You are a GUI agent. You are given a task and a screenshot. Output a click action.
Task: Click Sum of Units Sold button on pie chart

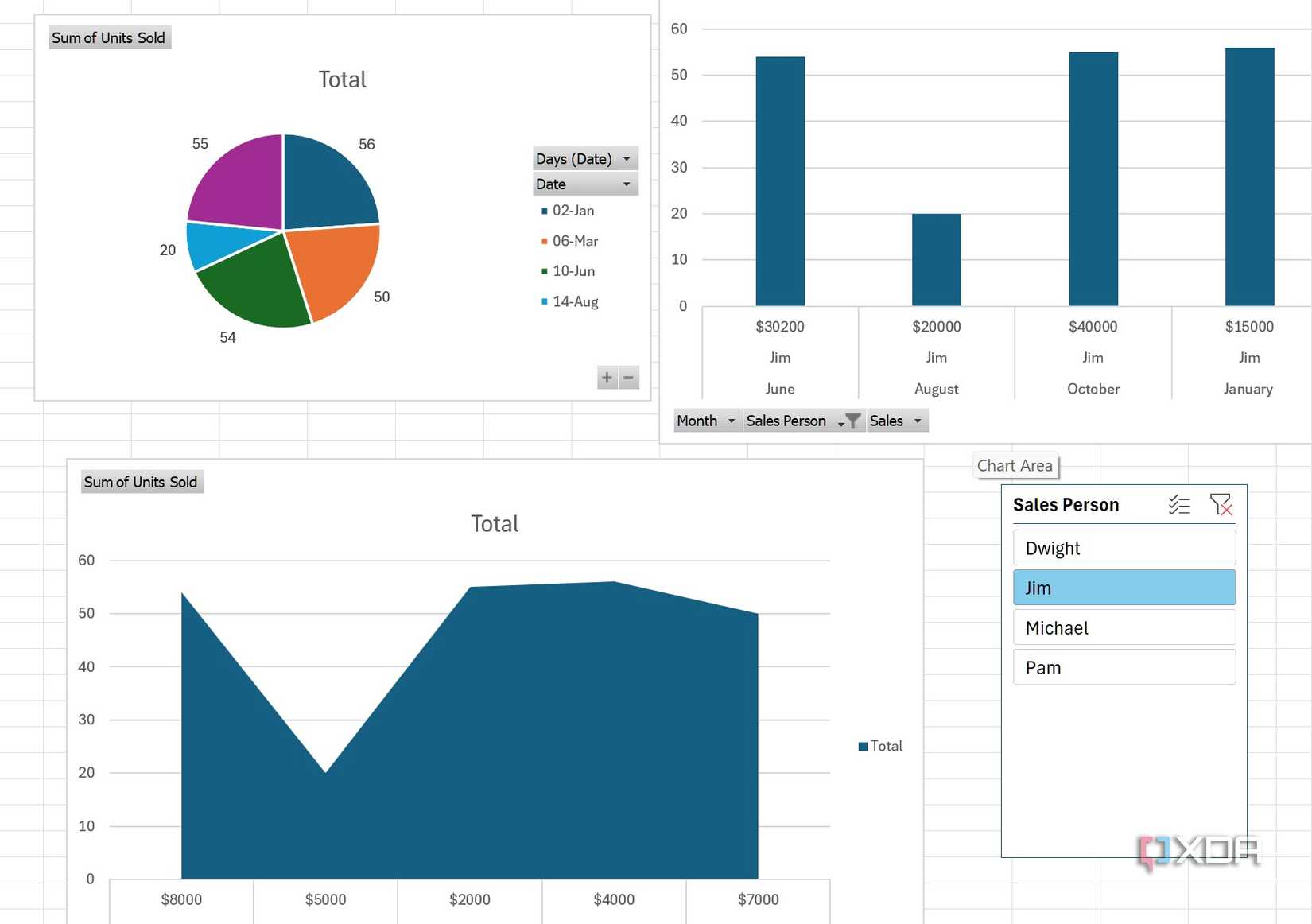pos(109,37)
